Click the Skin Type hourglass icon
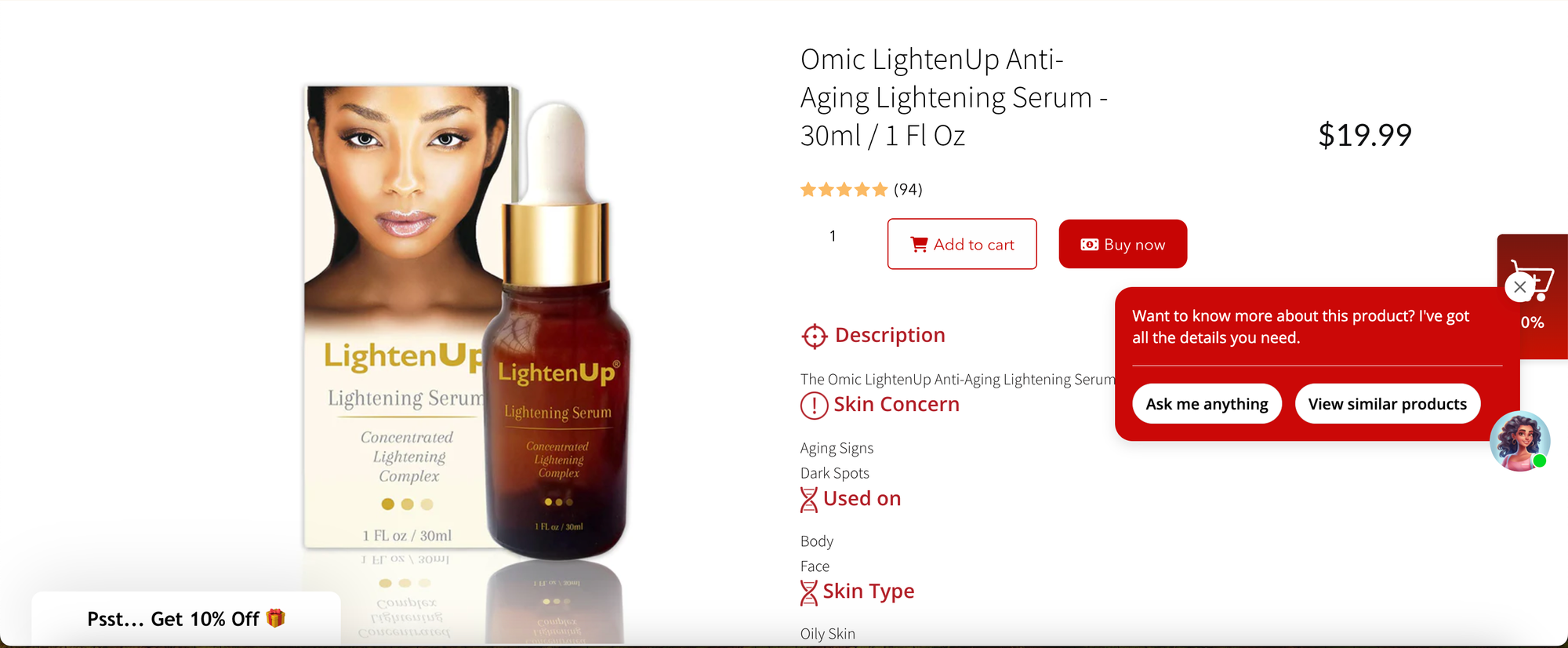The width and height of the screenshot is (1568, 648). [809, 592]
